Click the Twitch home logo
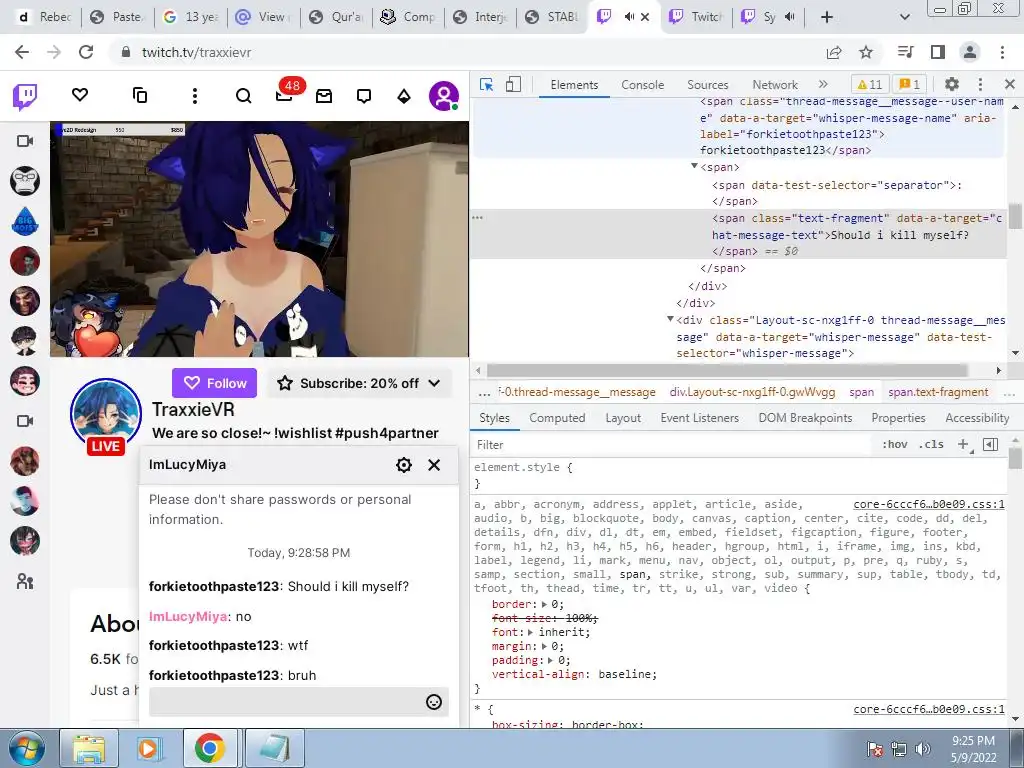 (x=25, y=97)
